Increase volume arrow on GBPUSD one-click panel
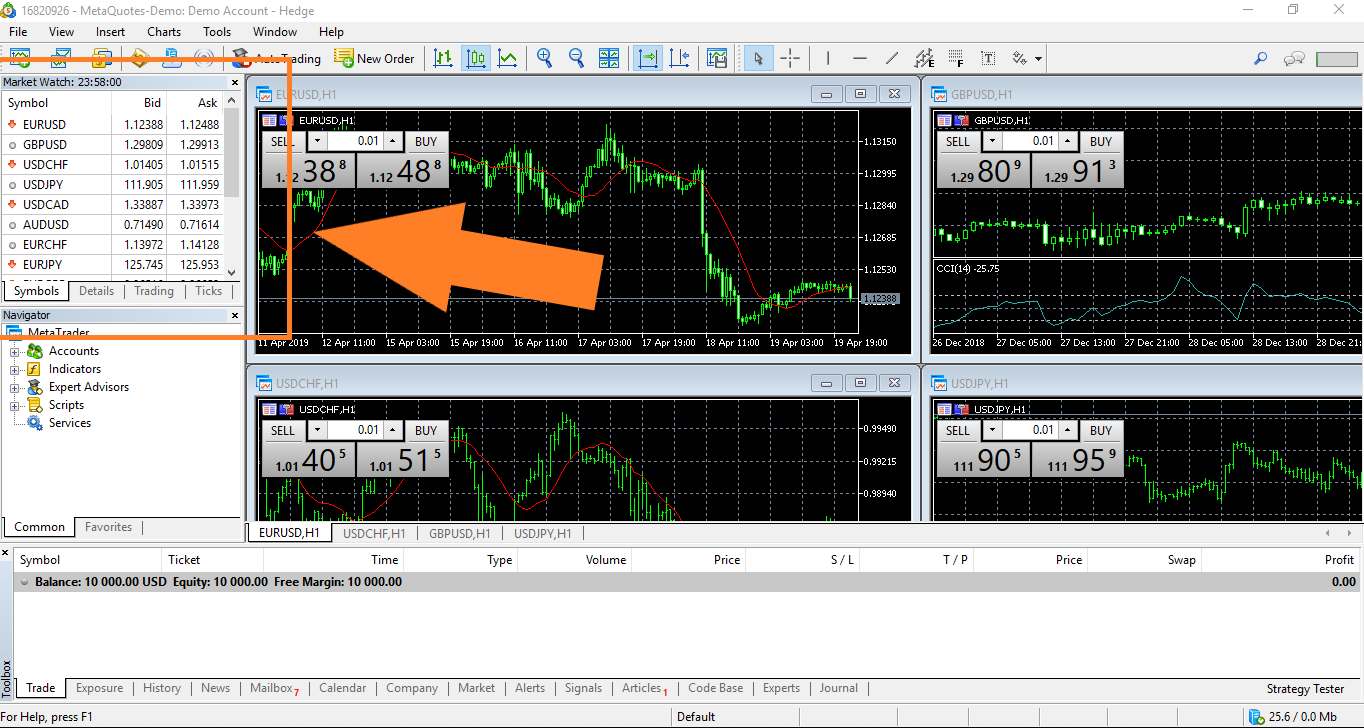Viewport: 1364px width, 728px height. 1069,142
